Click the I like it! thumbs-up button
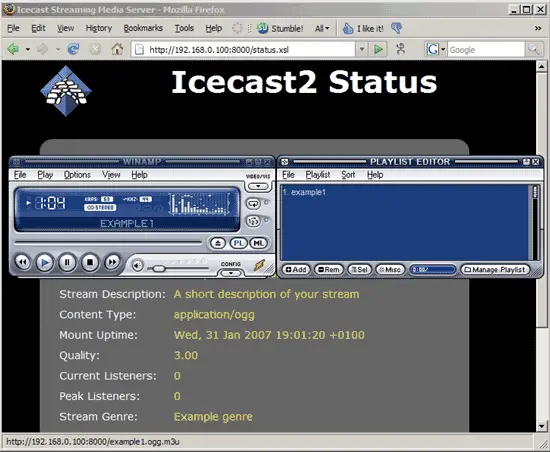This screenshot has height=452, width=550. (363, 28)
